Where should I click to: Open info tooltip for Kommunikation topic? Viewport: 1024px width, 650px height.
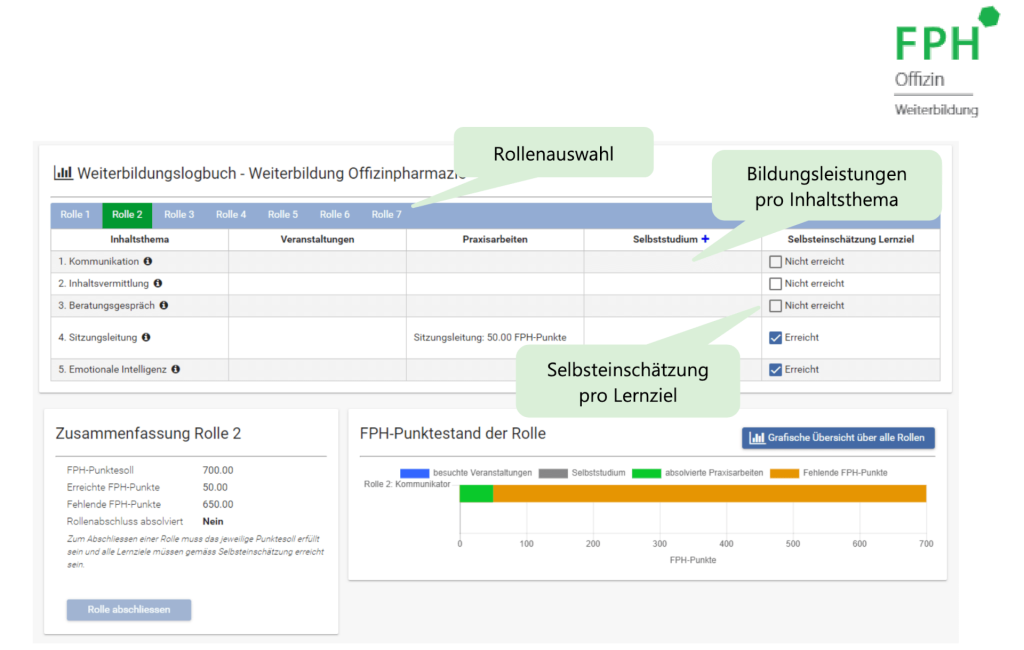point(148,261)
